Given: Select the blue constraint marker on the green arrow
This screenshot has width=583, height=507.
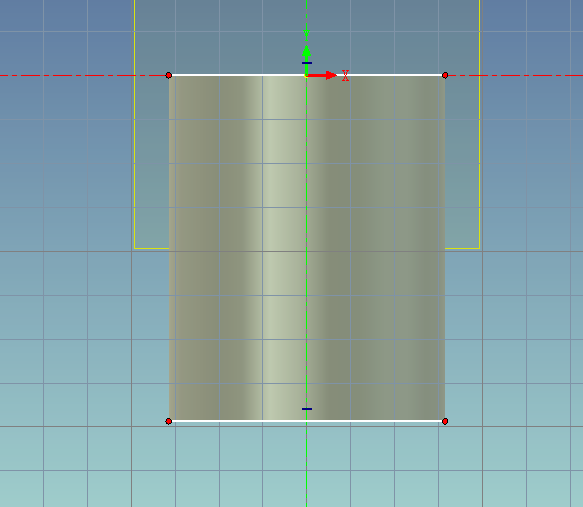Looking at the screenshot, I should click(x=307, y=63).
